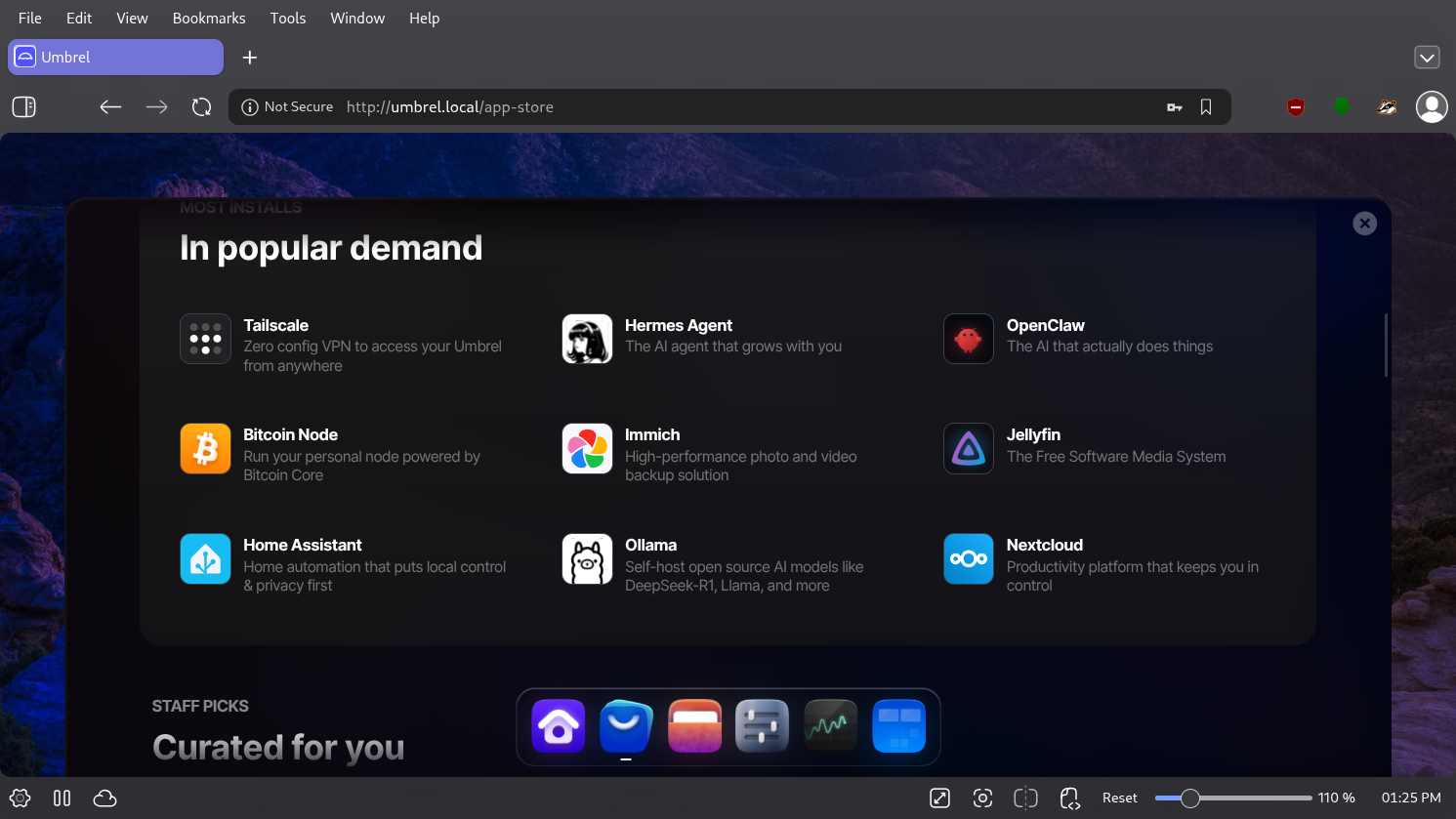The image size is (1456, 819).
Task: Open Live Usage chart icon in dock
Action: (830, 726)
